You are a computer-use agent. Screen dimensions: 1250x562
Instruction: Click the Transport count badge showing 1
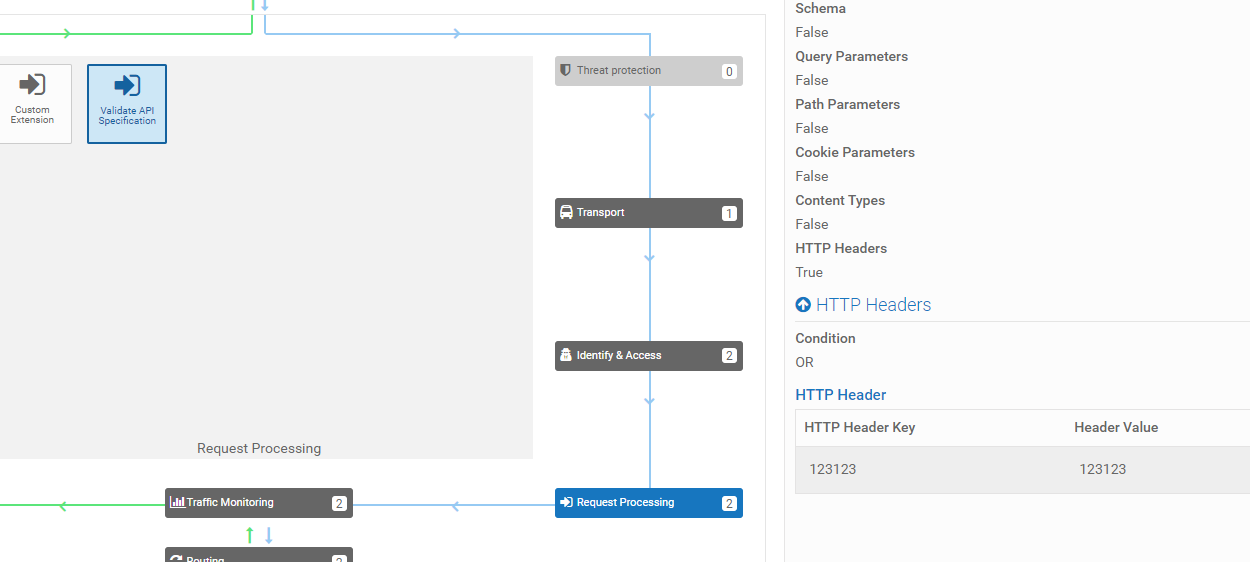[729, 213]
